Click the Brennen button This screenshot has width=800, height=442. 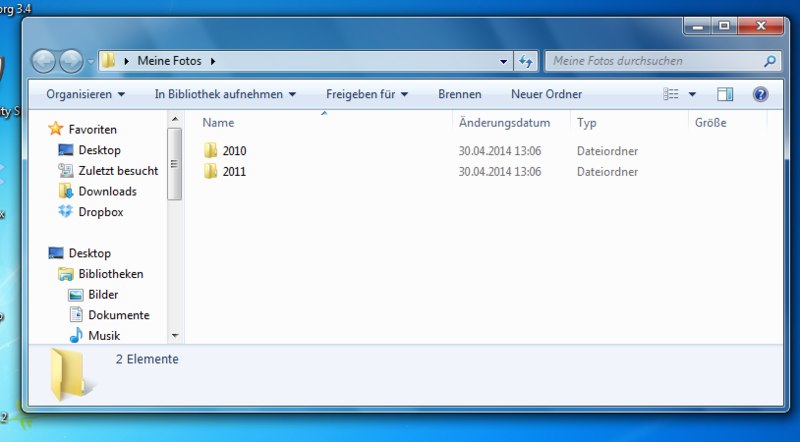[x=460, y=94]
